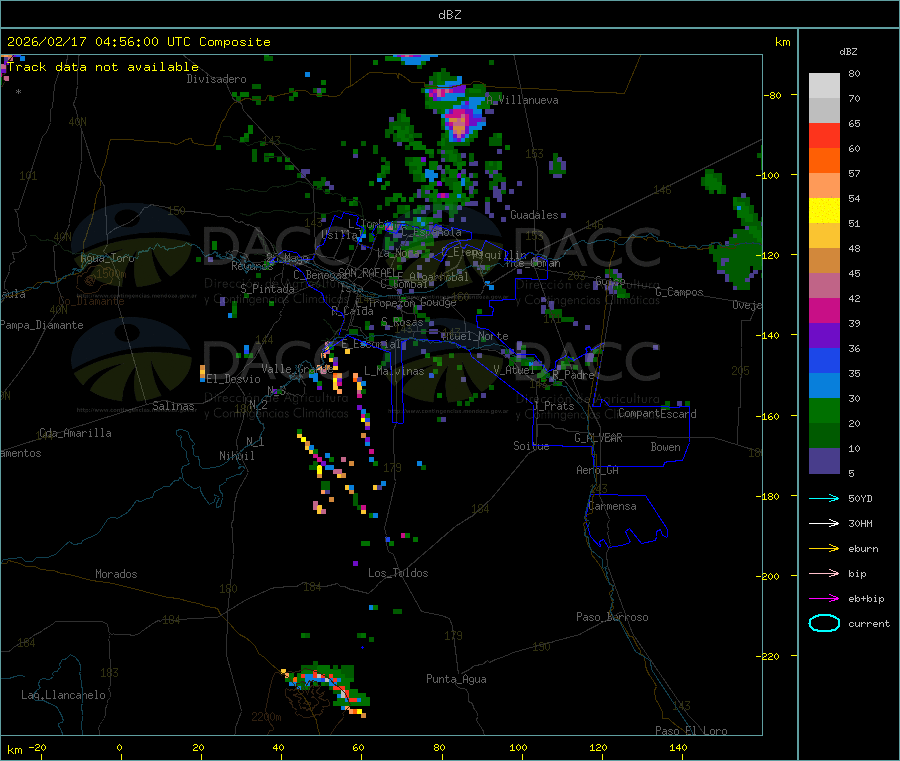
Task: Click the 'Soitue' map label
Action: (531, 446)
